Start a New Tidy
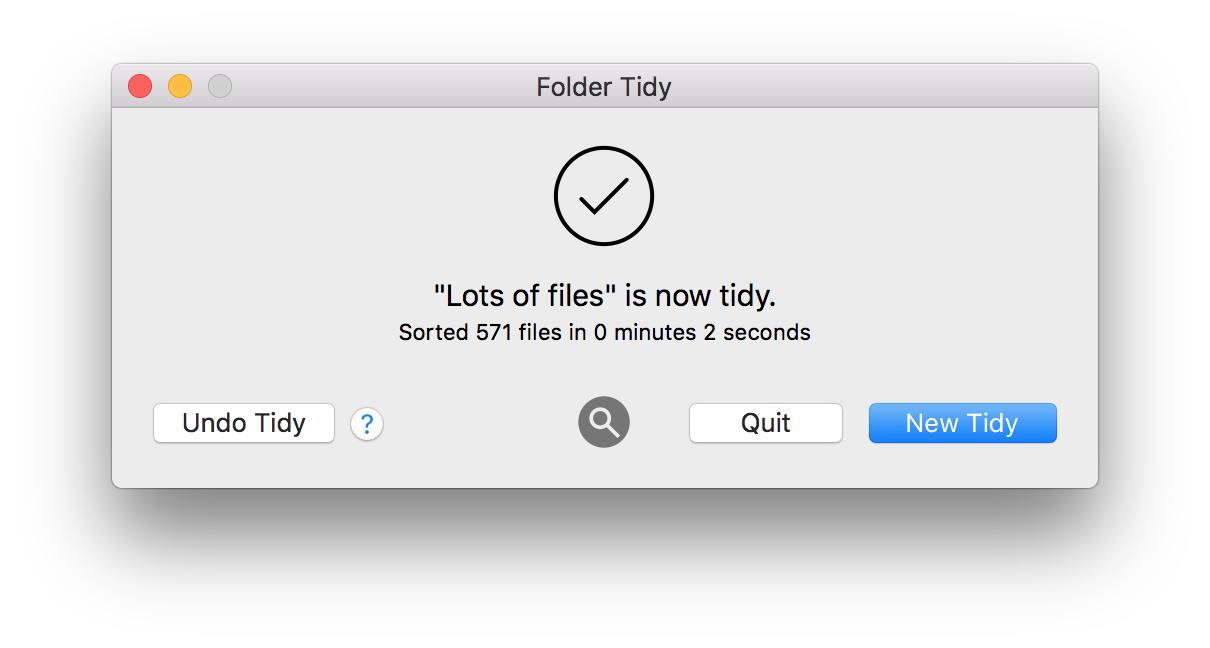1210x648 pixels. coord(962,423)
